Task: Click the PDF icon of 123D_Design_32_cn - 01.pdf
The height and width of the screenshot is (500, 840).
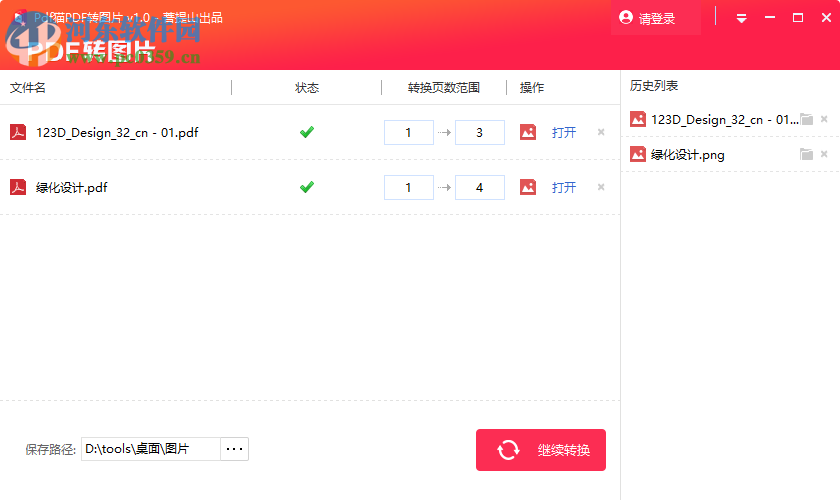Action: click(x=18, y=132)
